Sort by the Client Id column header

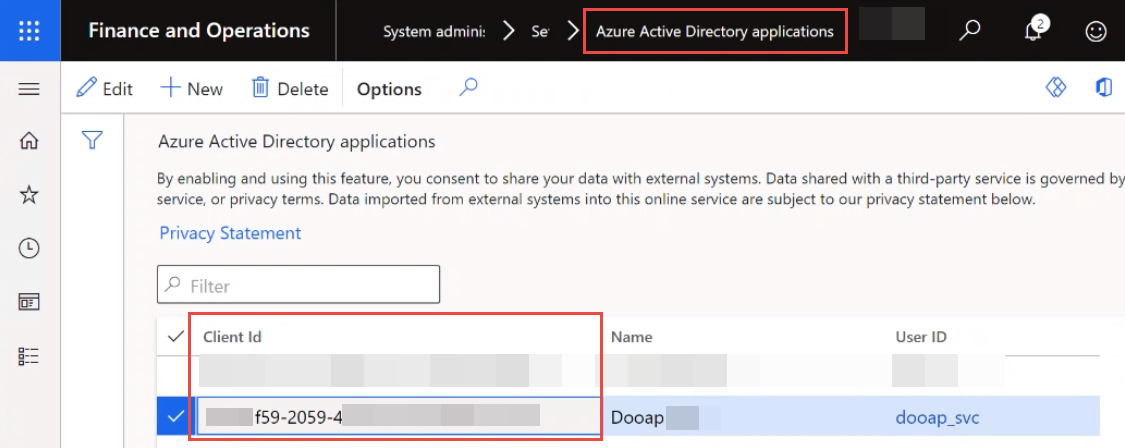tap(232, 337)
